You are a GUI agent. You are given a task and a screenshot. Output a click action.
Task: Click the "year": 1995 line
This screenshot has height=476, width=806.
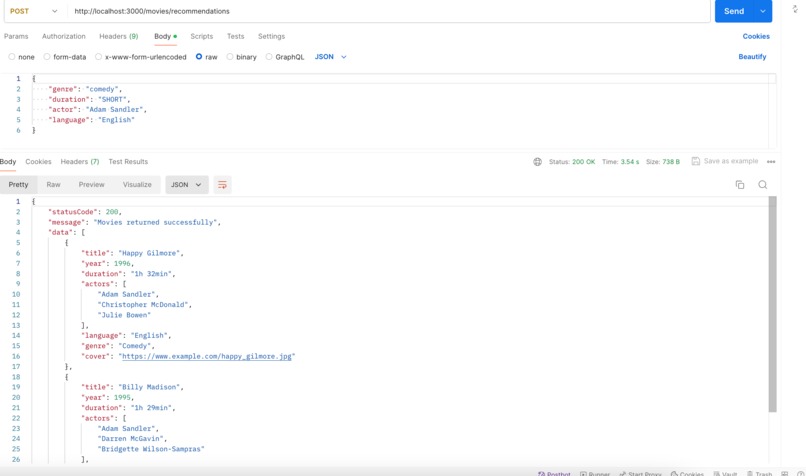click(107, 397)
